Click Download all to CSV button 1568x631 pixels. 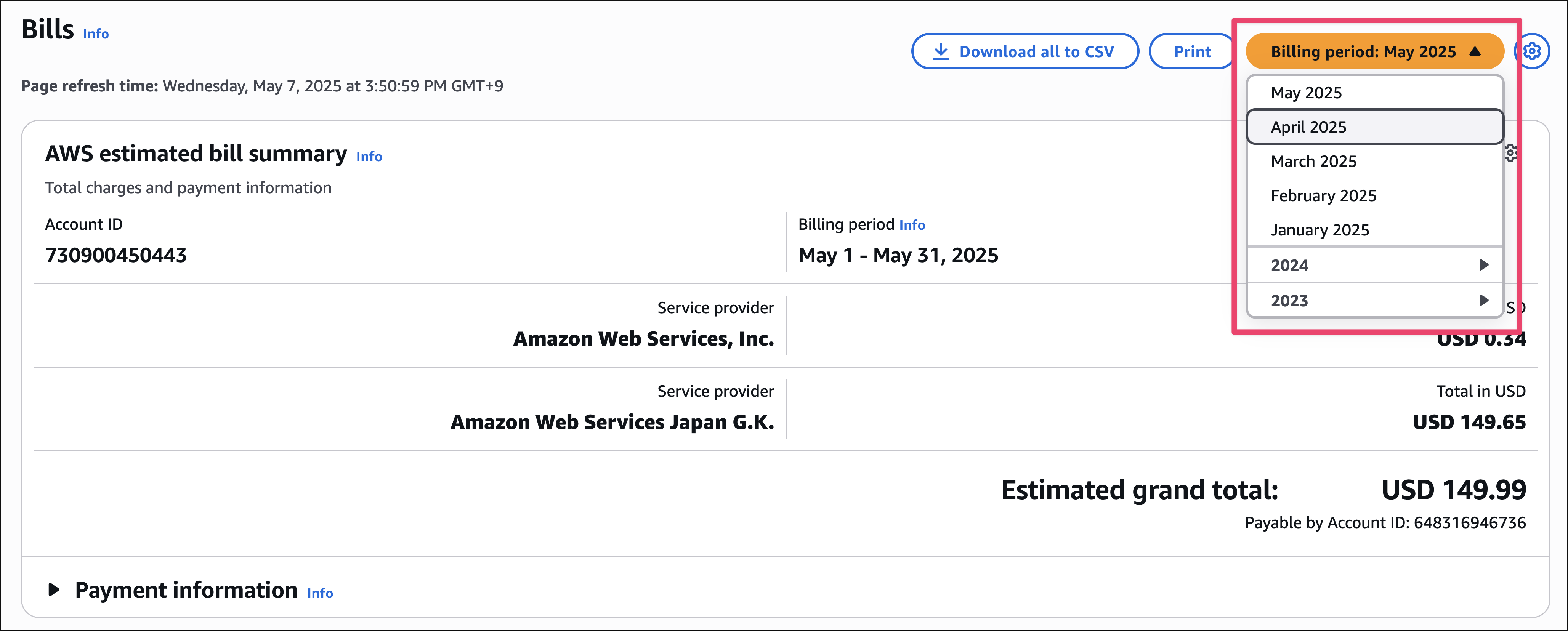[1025, 52]
